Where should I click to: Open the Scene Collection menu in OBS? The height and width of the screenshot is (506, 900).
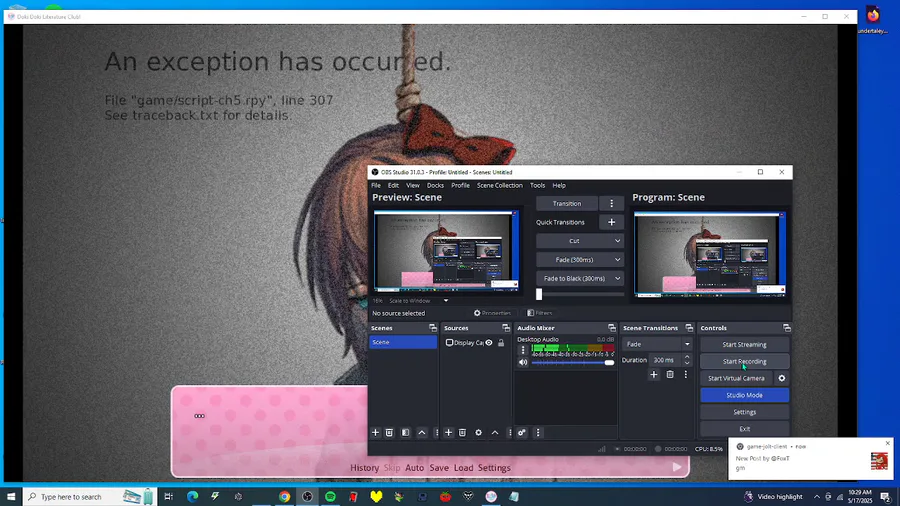click(x=499, y=185)
